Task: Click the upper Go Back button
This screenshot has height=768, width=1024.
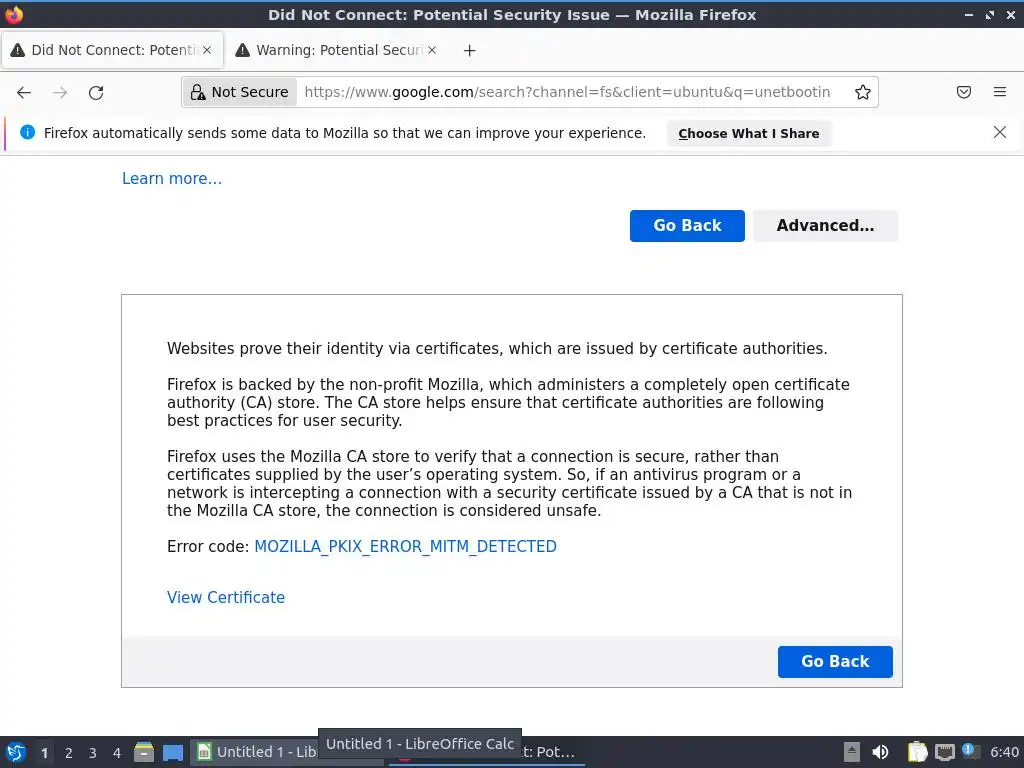Action: (x=687, y=225)
